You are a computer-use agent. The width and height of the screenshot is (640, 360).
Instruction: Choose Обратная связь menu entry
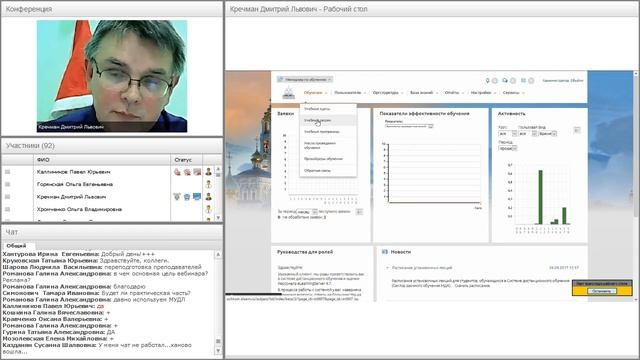click(x=328, y=171)
